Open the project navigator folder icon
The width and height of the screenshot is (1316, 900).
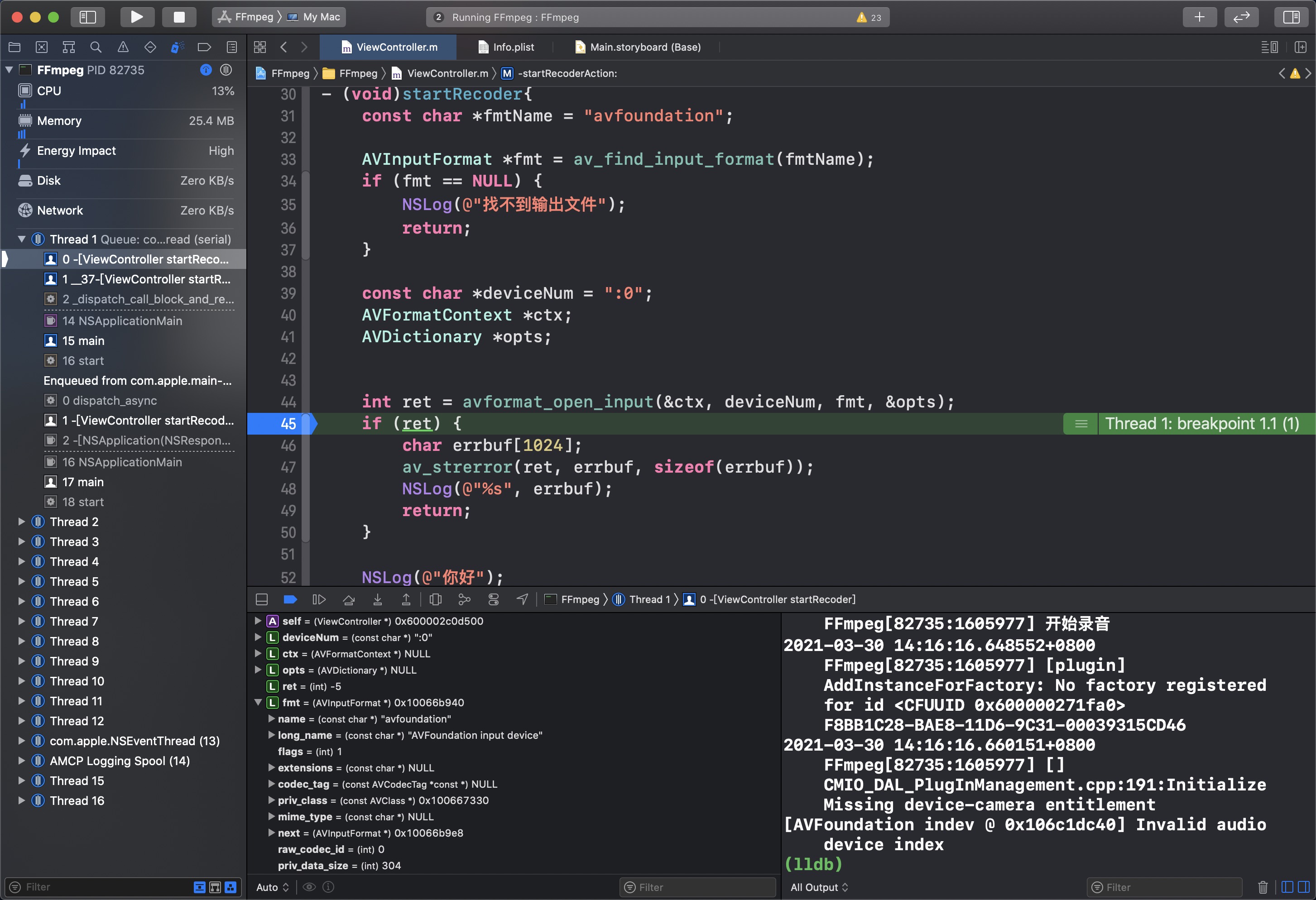click(x=15, y=47)
